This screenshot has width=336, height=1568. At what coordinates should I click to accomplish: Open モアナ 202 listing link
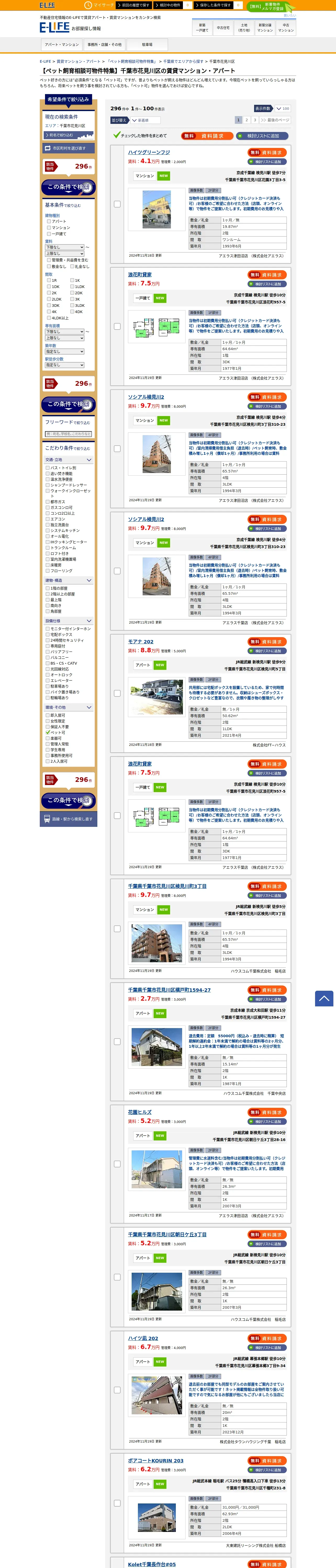click(140, 642)
